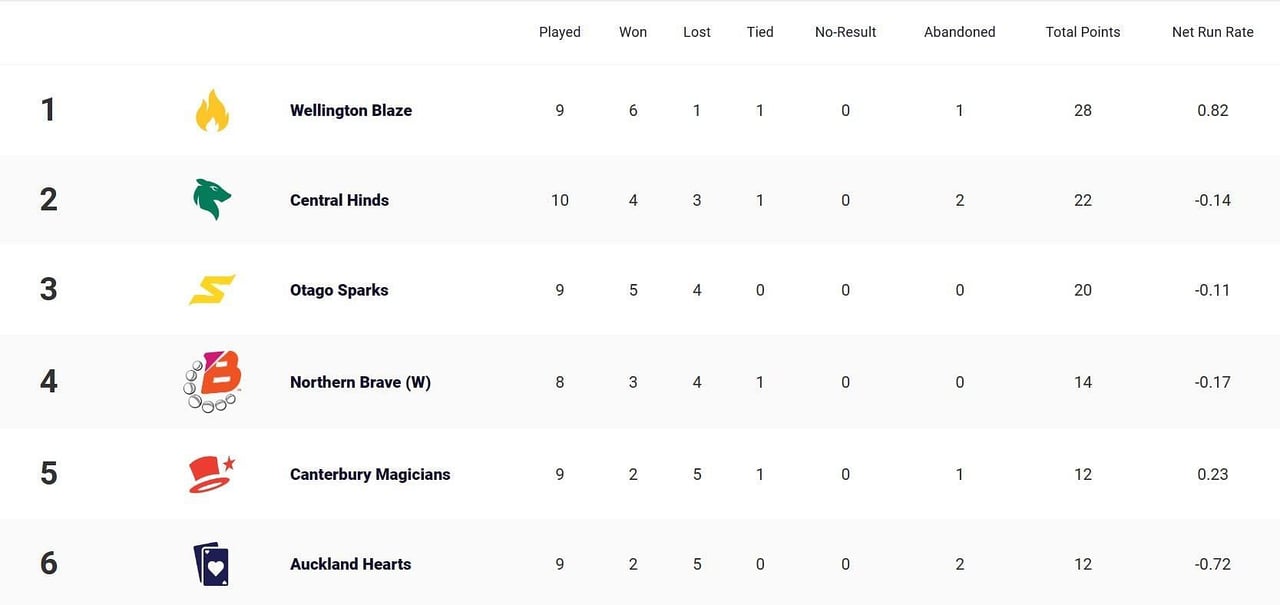Click the Tied column header
This screenshot has width=1280, height=605.
tap(760, 32)
